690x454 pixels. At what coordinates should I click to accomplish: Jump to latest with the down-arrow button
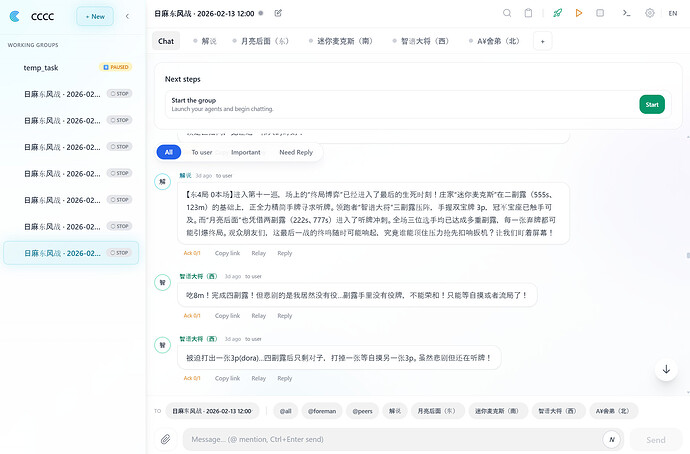[x=666, y=369]
